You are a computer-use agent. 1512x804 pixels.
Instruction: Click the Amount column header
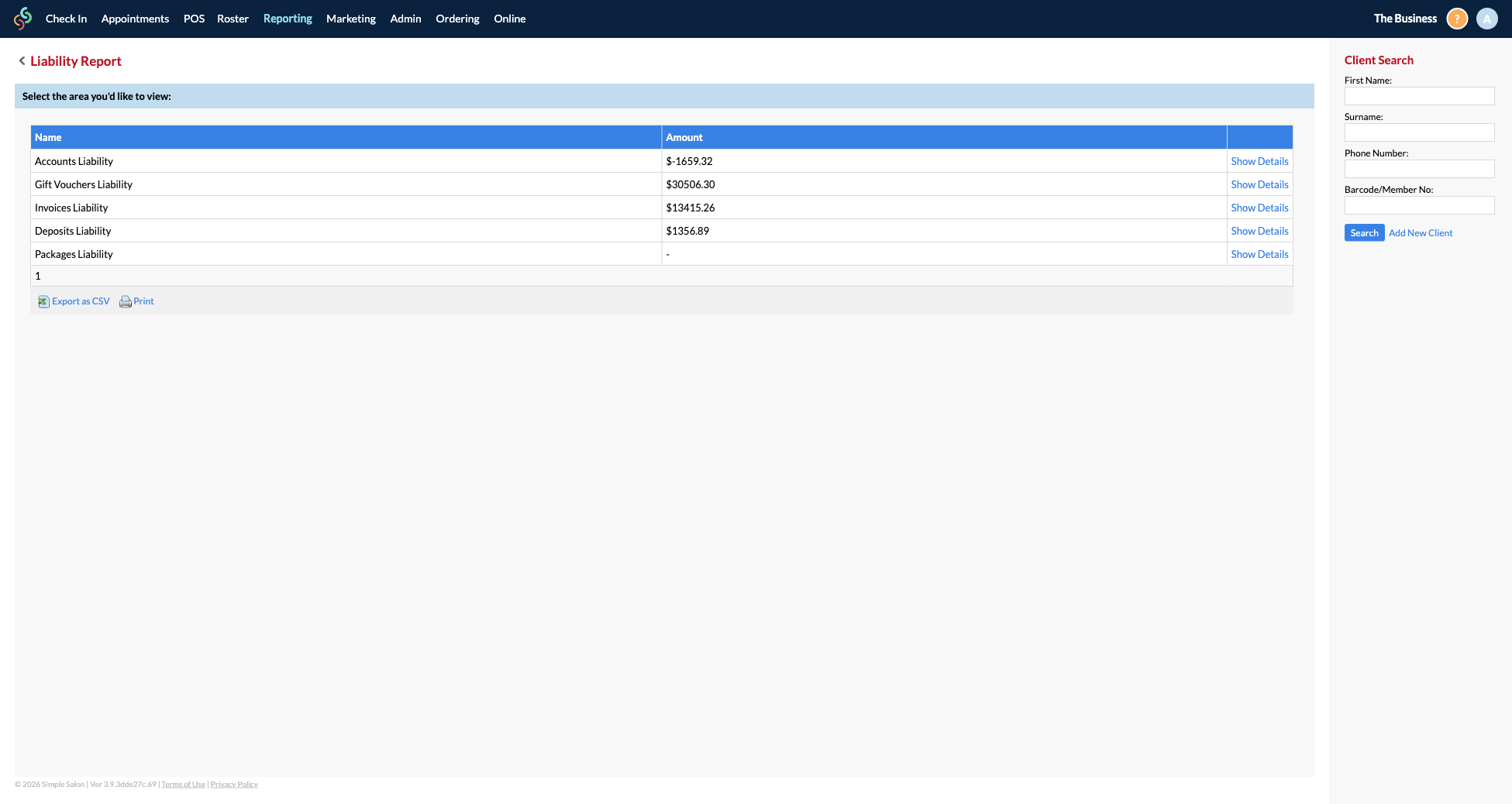click(684, 137)
